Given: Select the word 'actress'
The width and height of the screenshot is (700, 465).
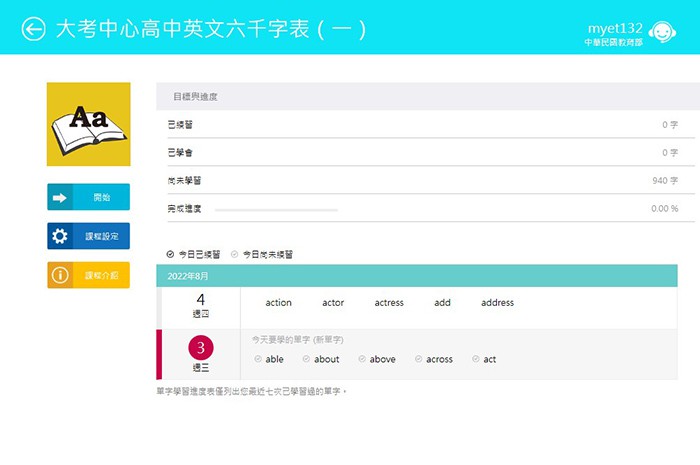Looking at the screenshot, I should click(389, 303).
